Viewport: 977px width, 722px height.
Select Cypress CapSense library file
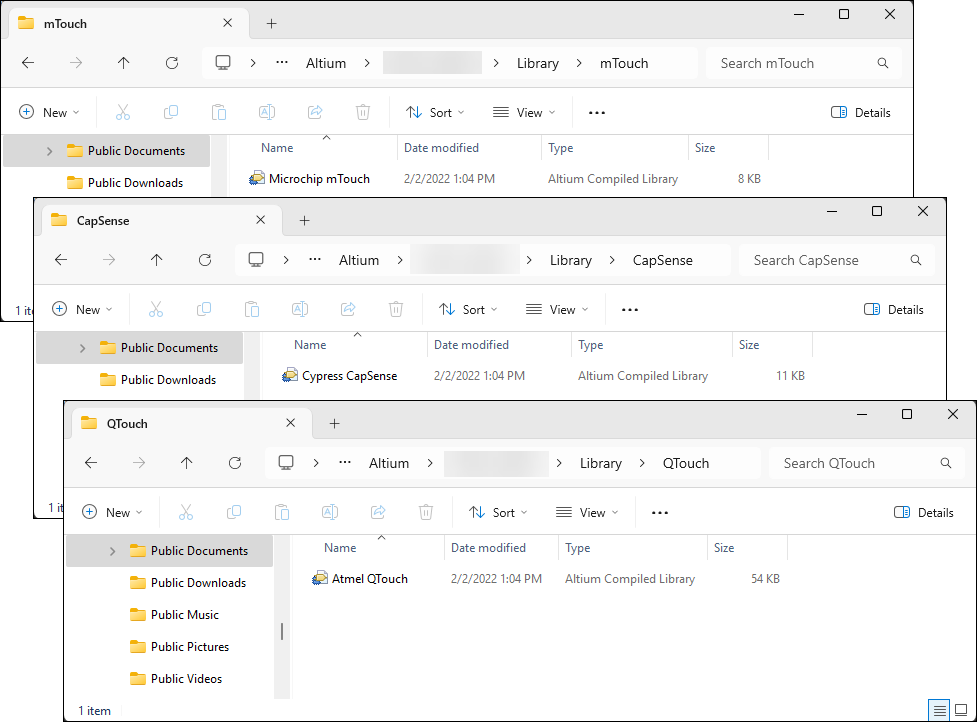click(350, 376)
